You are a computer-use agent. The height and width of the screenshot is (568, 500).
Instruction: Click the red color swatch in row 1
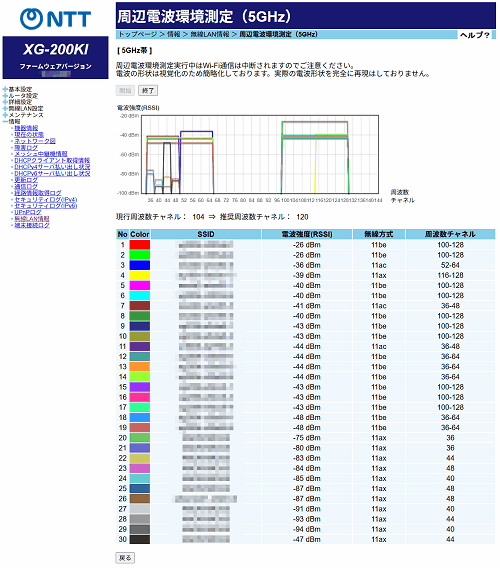tap(140, 245)
